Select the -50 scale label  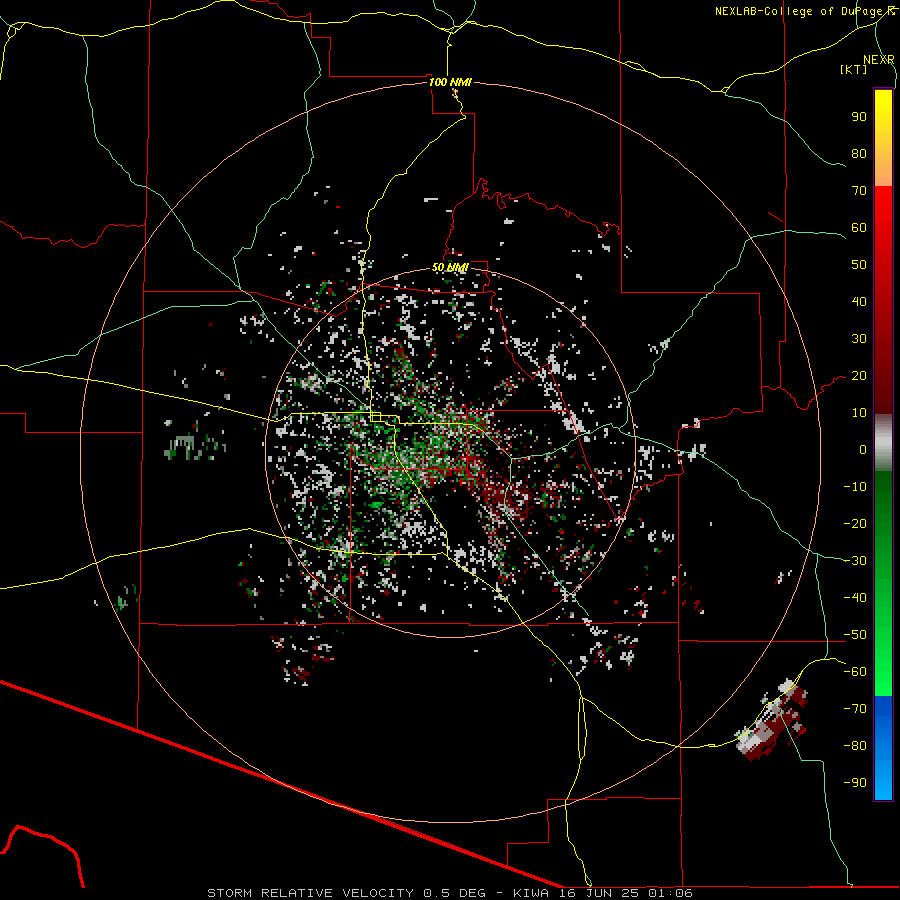[855, 635]
